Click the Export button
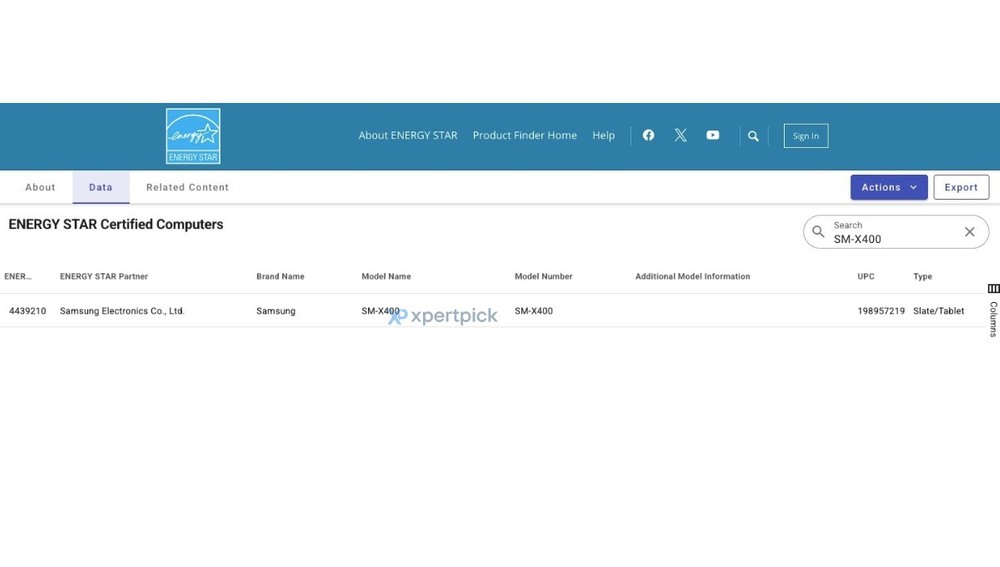Screen dimensions: 1000x567 pyautogui.click(x=961, y=187)
